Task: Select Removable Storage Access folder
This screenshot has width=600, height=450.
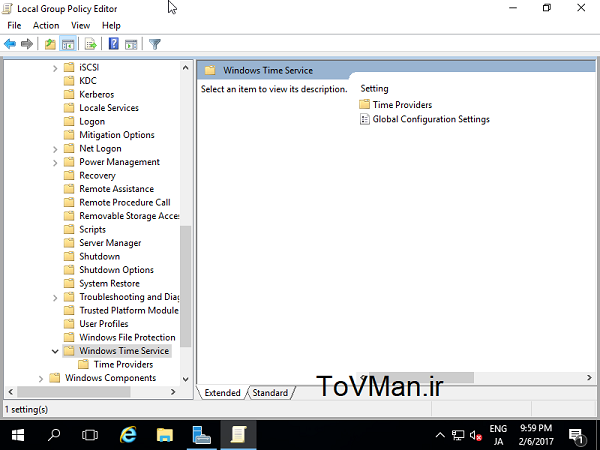Action: [x=129, y=216]
